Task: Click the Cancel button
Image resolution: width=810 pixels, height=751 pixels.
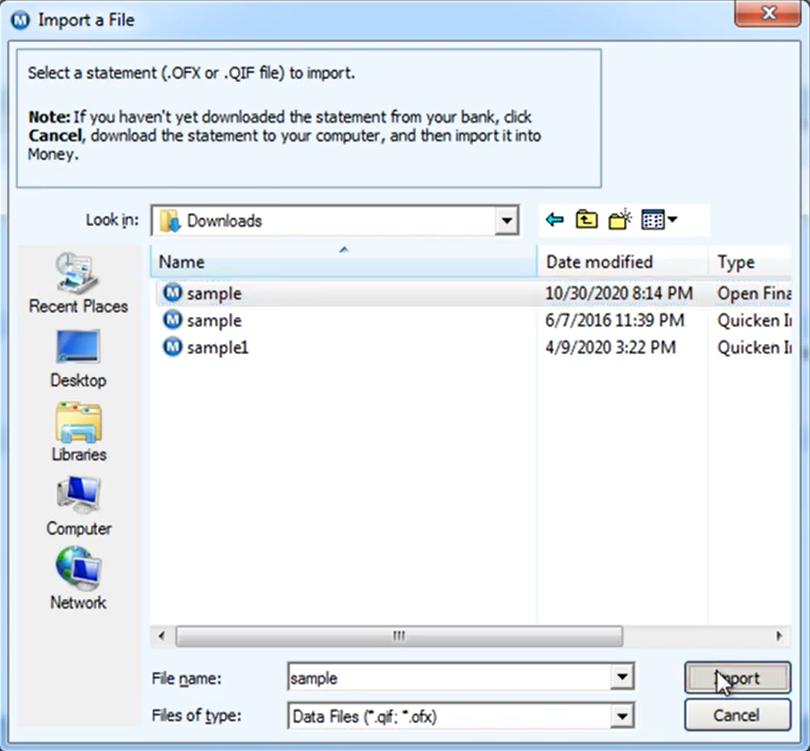Action: [x=737, y=715]
